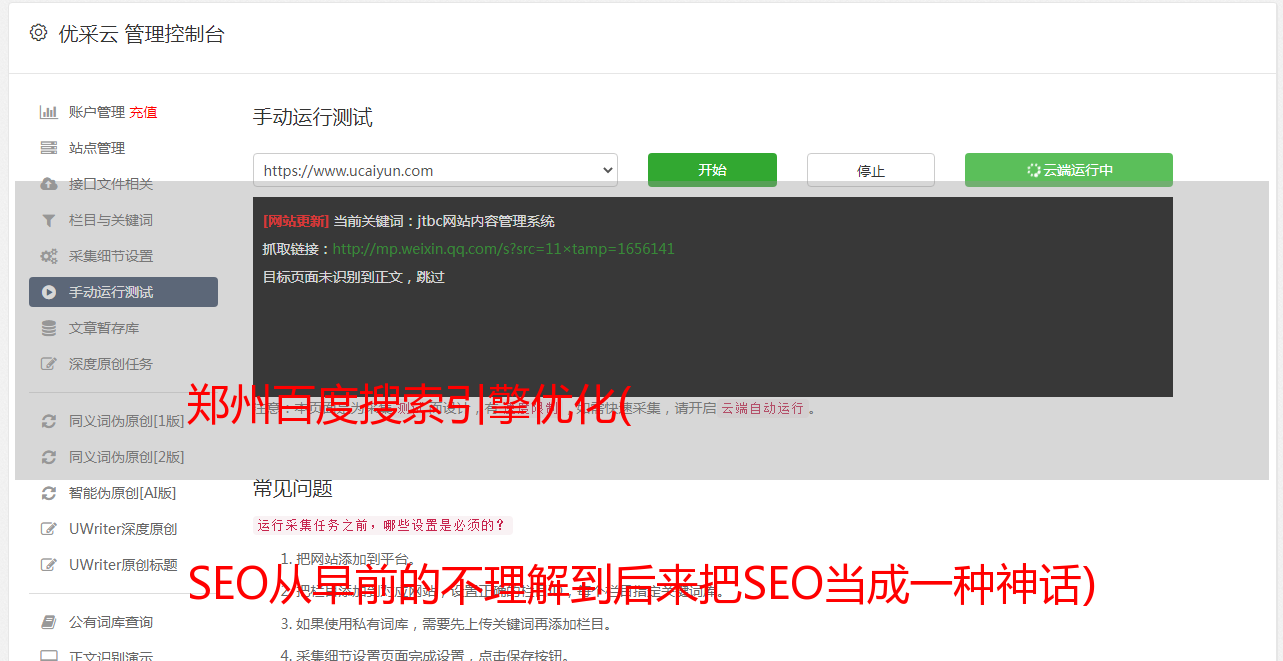Click the book icon for 公有词库查询
Image resolution: width=1283 pixels, height=661 pixels.
[x=48, y=622]
